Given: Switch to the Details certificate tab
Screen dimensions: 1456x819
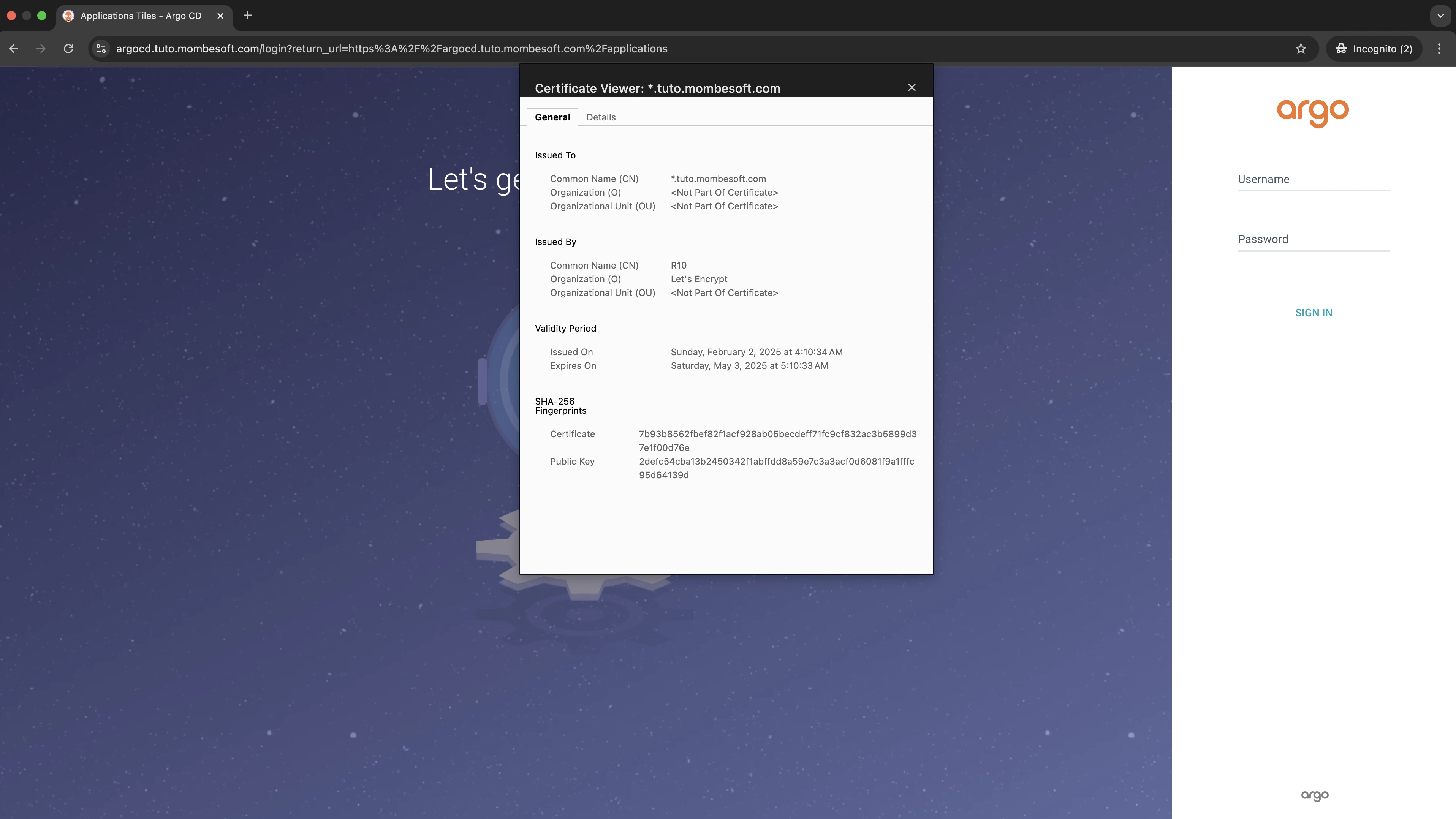Looking at the screenshot, I should 600,117.
